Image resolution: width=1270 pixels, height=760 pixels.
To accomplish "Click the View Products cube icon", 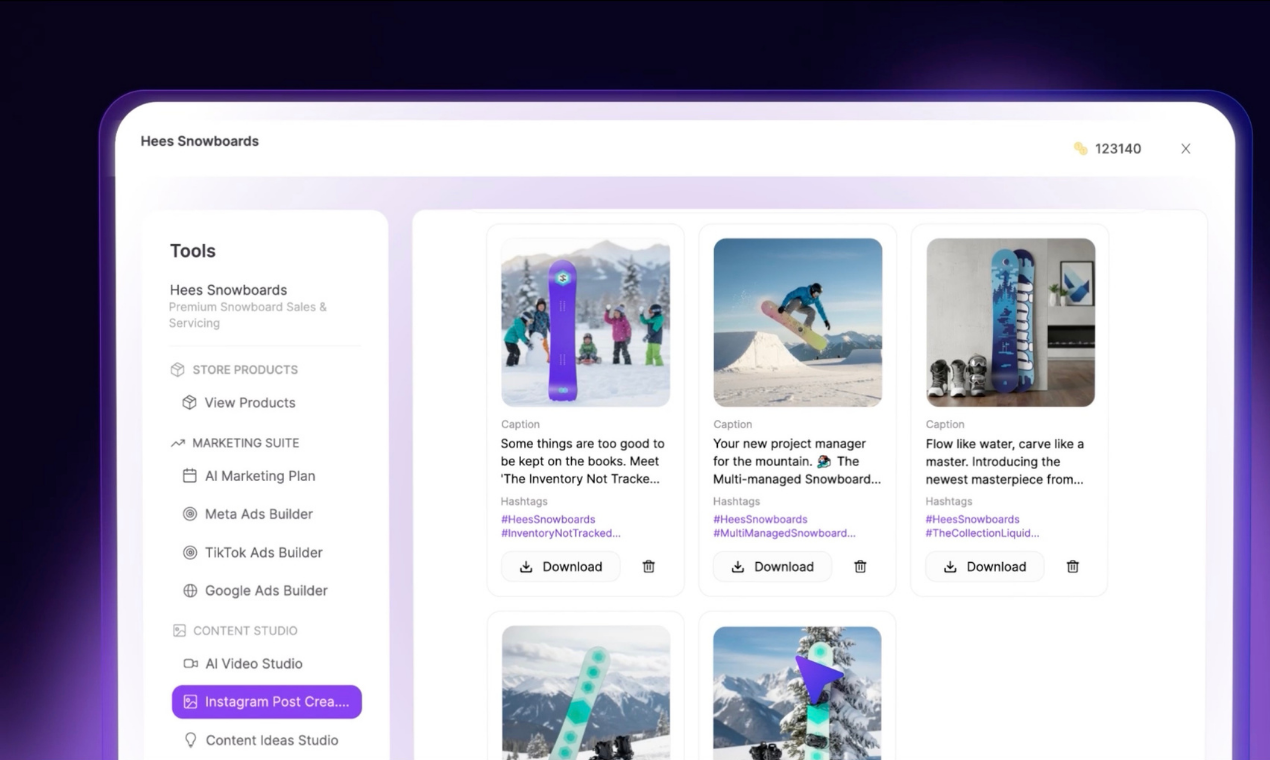I will [x=189, y=402].
